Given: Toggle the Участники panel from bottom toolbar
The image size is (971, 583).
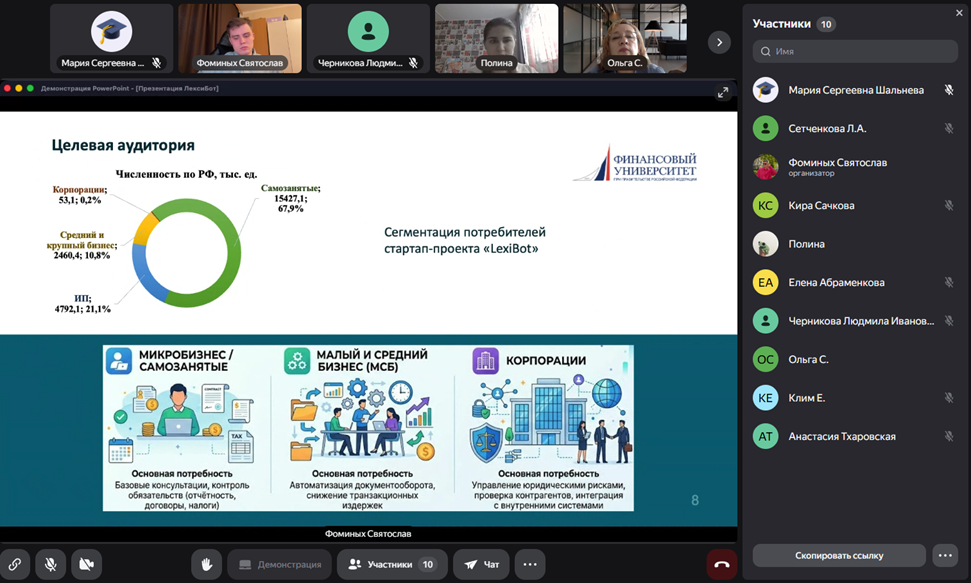Looking at the screenshot, I should click(x=391, y=564).
